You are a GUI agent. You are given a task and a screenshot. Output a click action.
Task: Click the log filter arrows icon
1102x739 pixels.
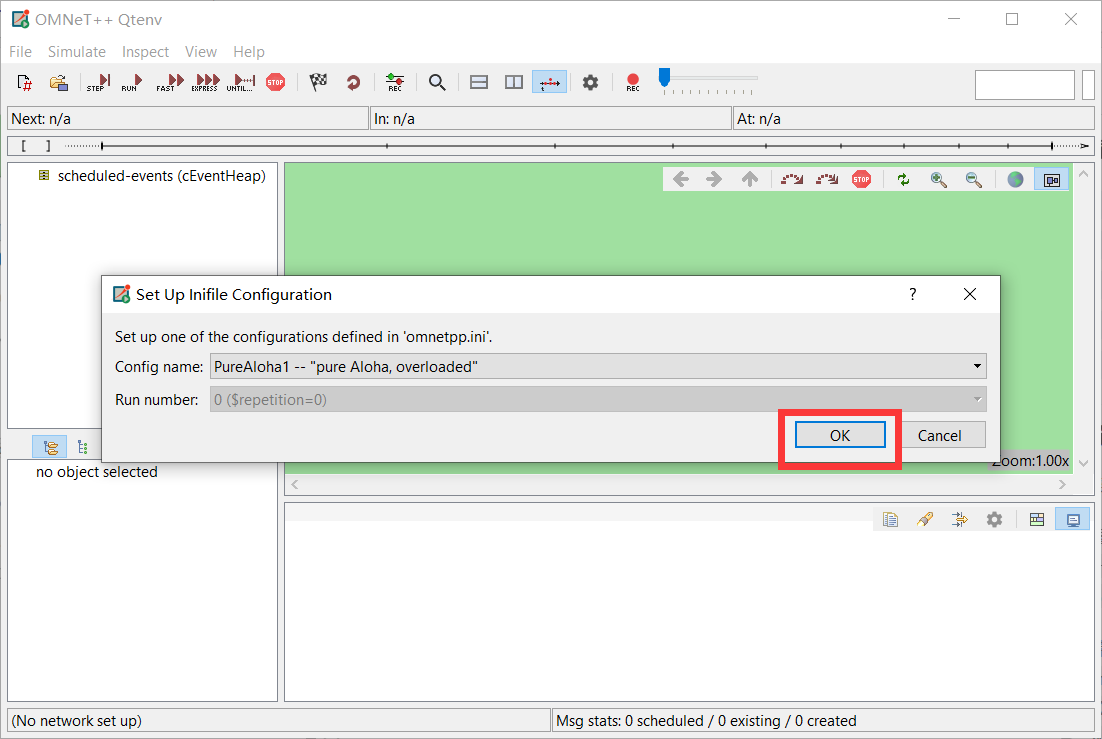(x=959, y=520)
